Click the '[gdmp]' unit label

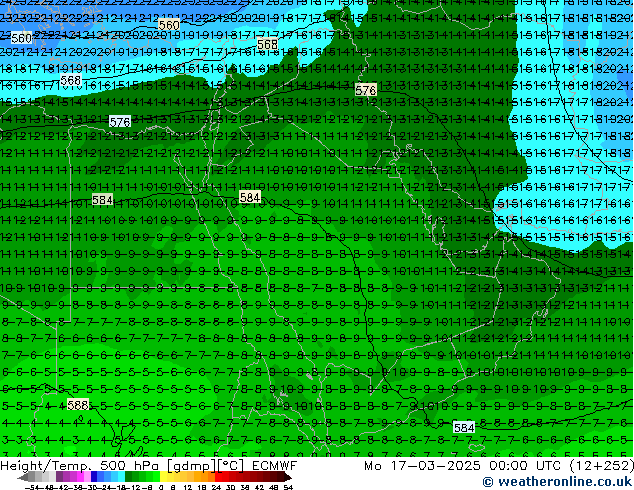coord(192,466)
